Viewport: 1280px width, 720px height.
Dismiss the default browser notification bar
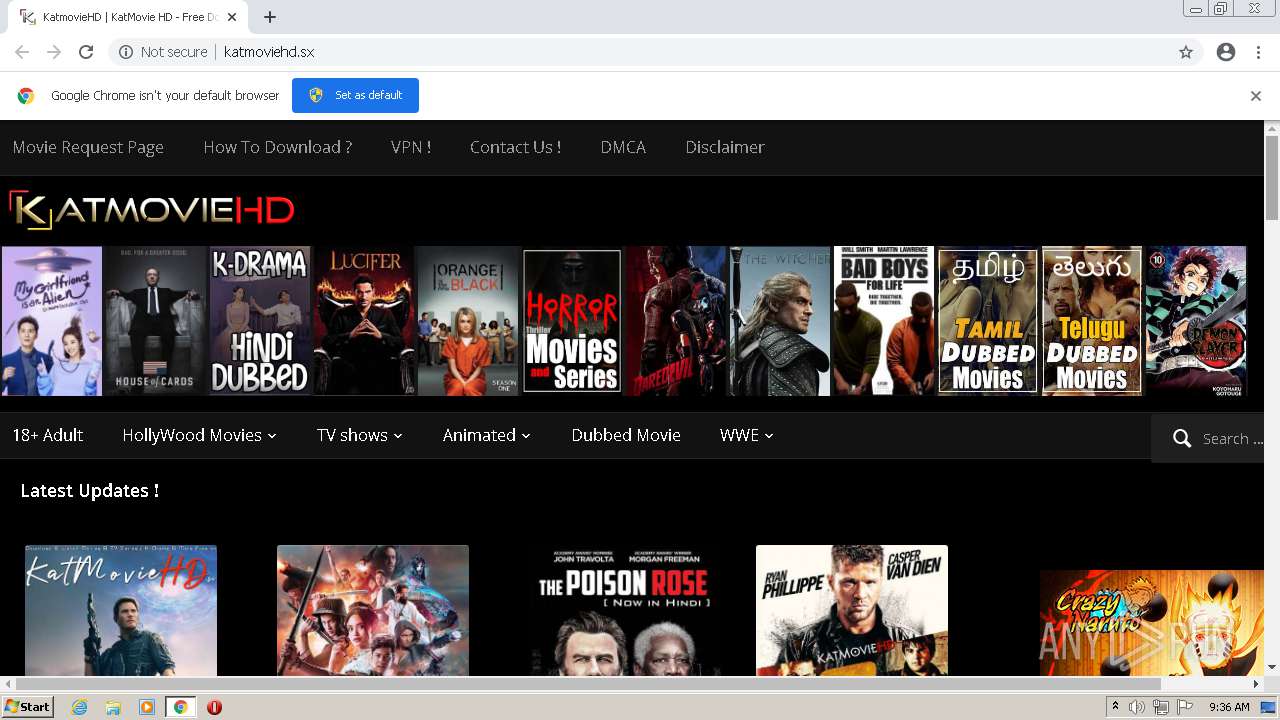[x=1256, y=96]
